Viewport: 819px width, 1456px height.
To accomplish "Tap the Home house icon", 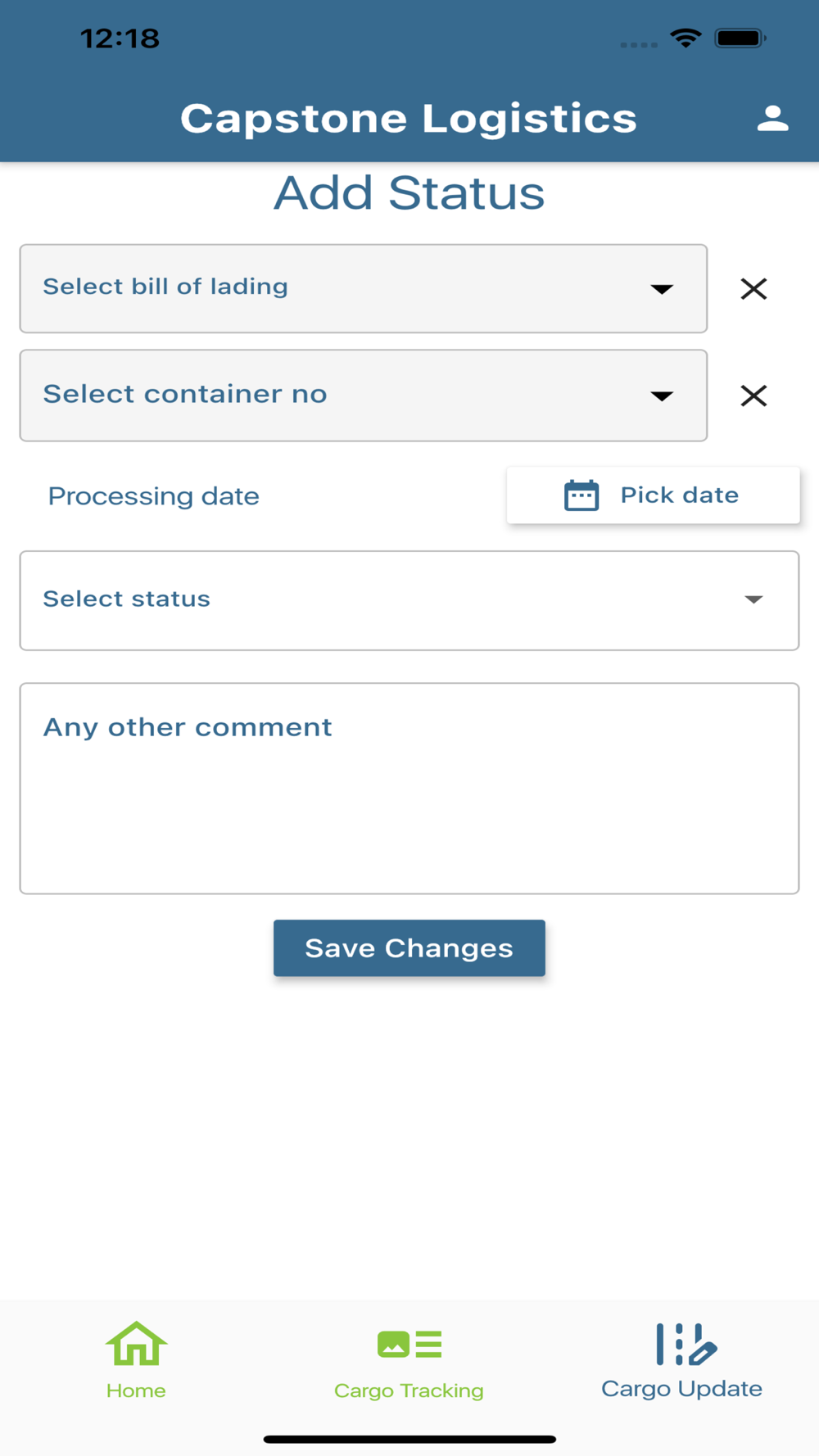I will 136,1344.
